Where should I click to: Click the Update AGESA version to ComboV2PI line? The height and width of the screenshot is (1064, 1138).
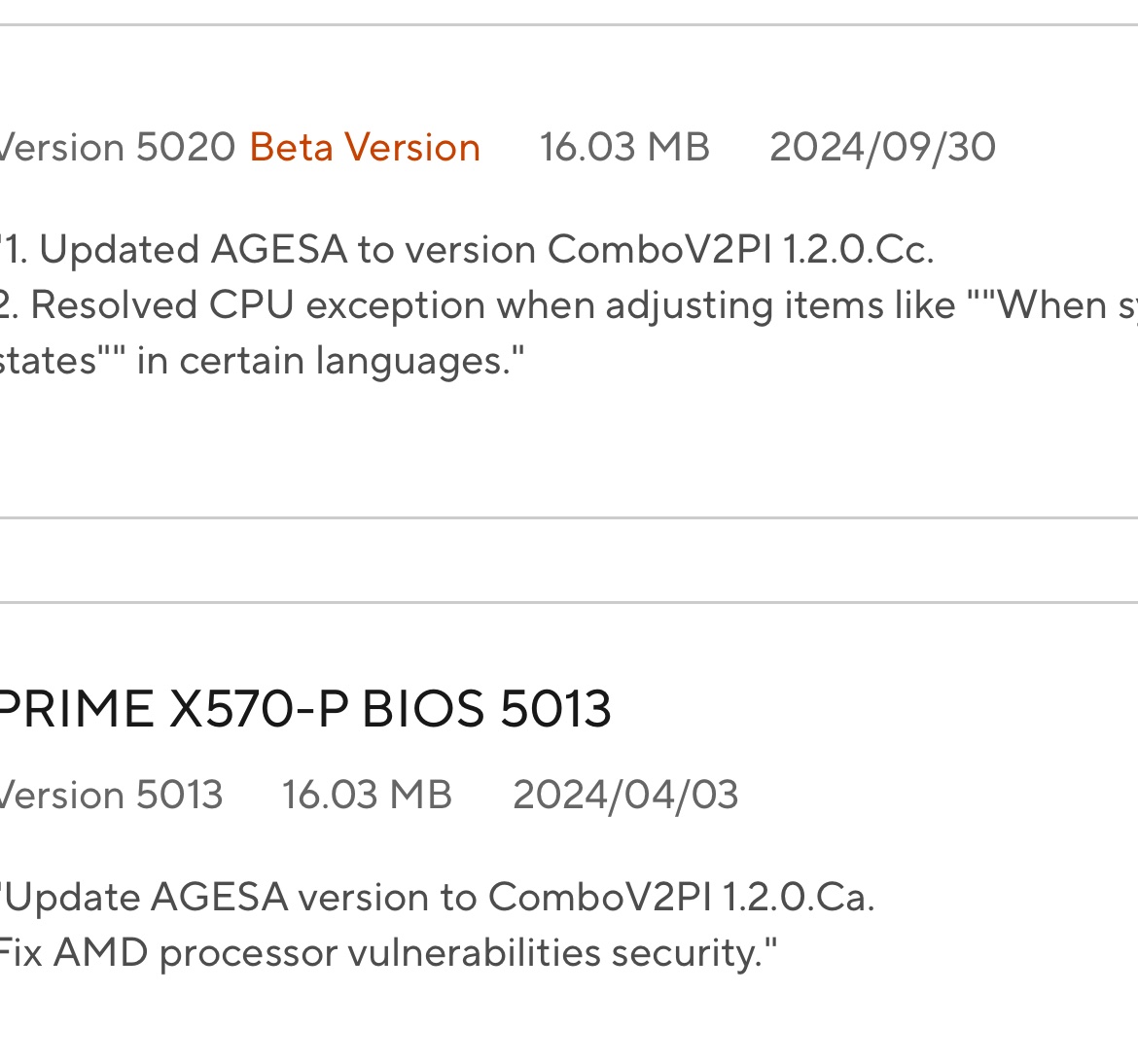pos(438,897)
